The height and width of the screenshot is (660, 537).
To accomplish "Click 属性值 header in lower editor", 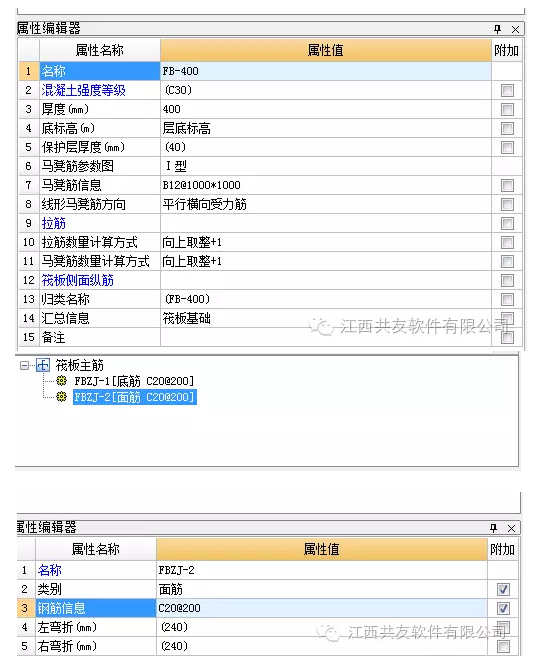I will tap(322, 549).
